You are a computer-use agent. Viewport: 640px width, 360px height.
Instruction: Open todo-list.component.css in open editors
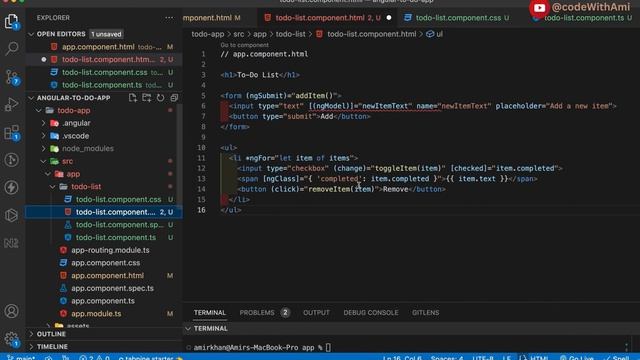coord(104,72)
